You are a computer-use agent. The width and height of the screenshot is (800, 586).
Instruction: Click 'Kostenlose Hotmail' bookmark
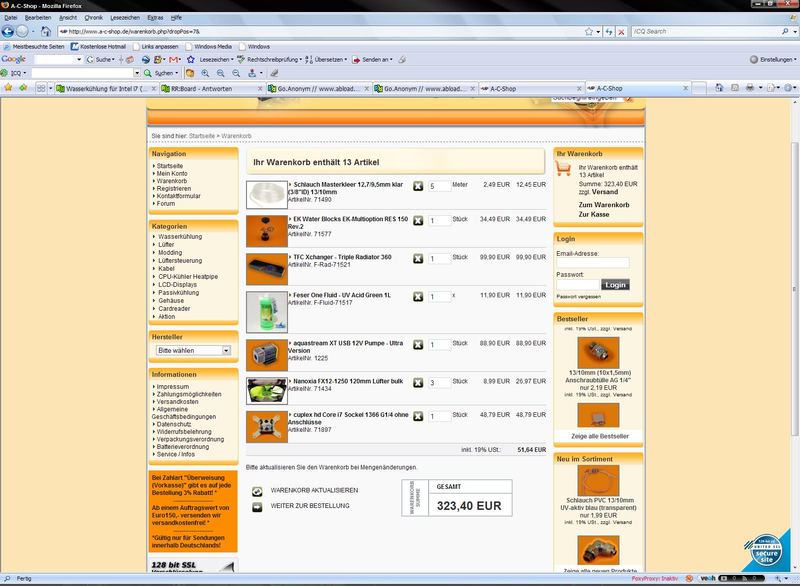click(98, 46)
